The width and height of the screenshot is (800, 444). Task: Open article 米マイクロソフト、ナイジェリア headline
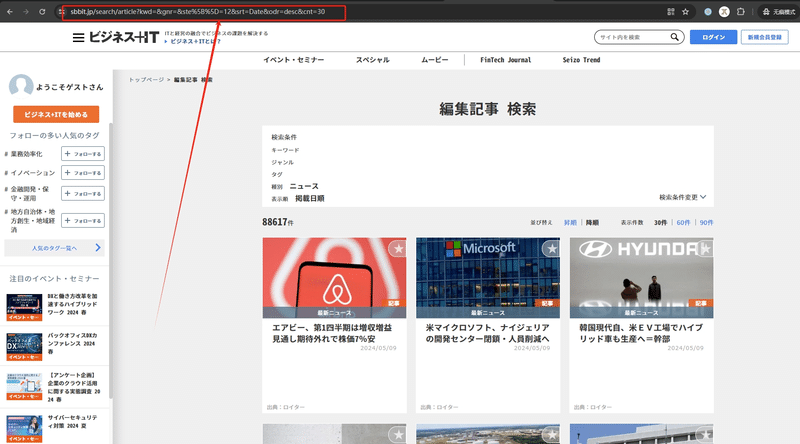[487, 333]
